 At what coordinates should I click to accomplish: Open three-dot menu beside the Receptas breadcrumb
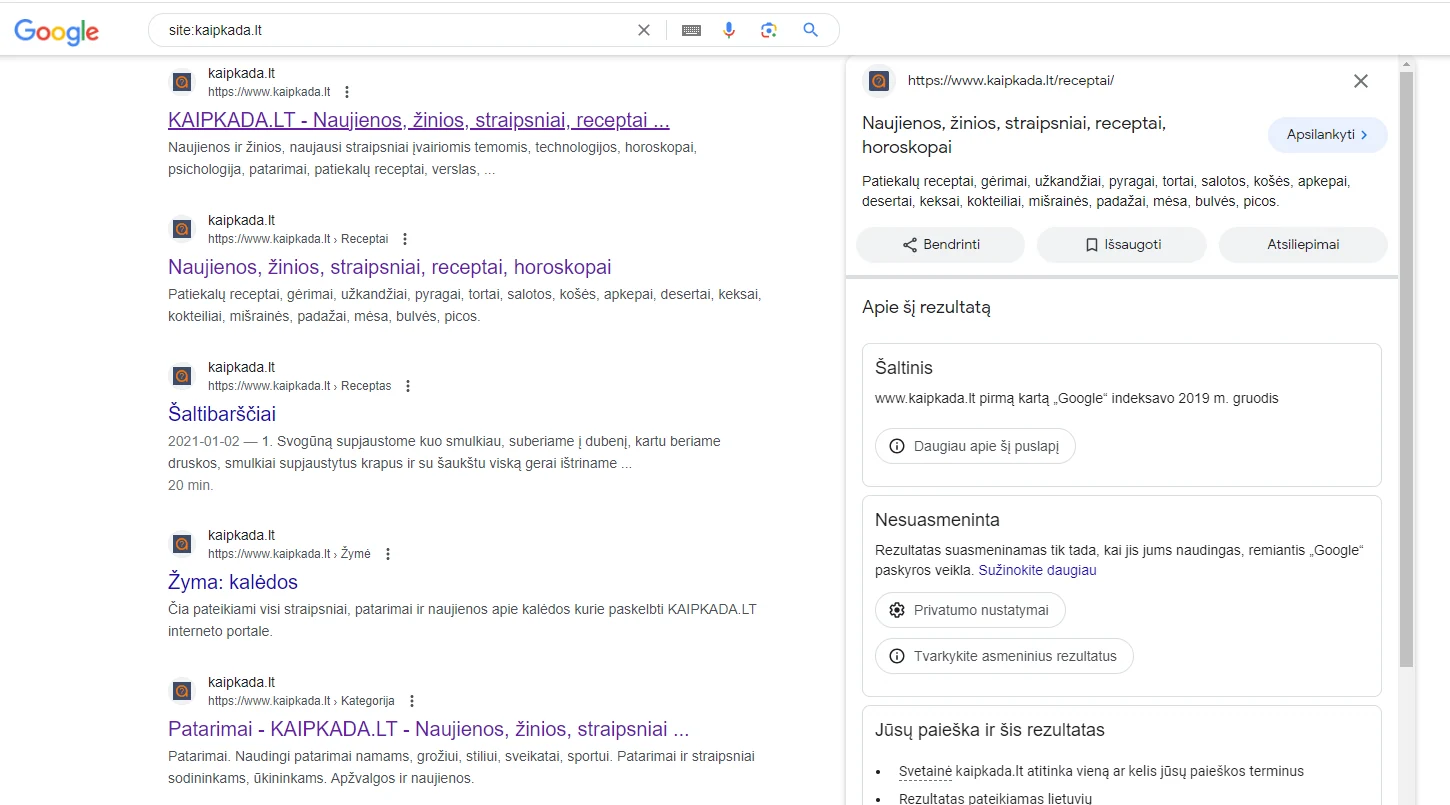click(x=408, y=386)
